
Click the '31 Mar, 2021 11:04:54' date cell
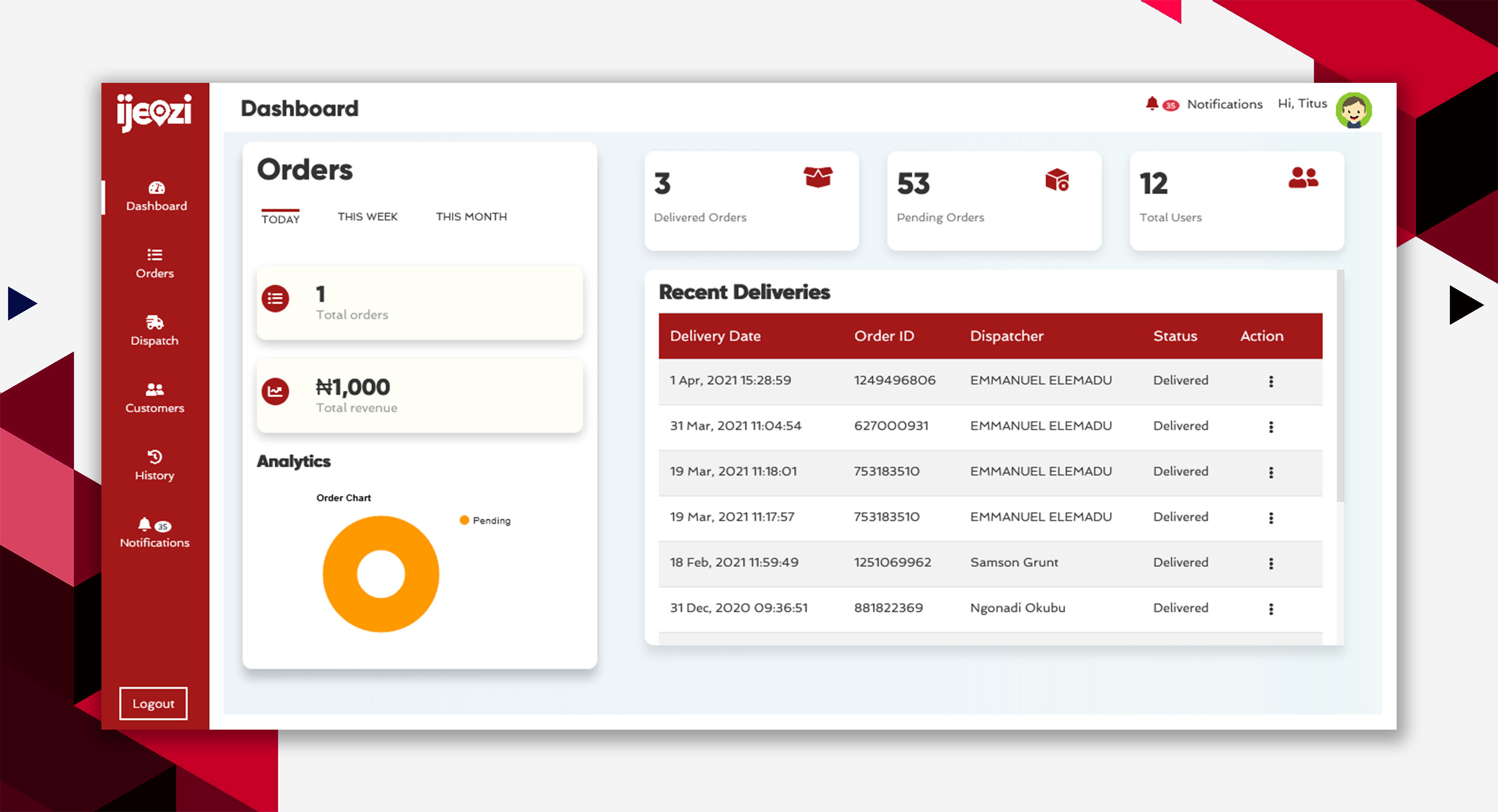(x=736, y=426)
